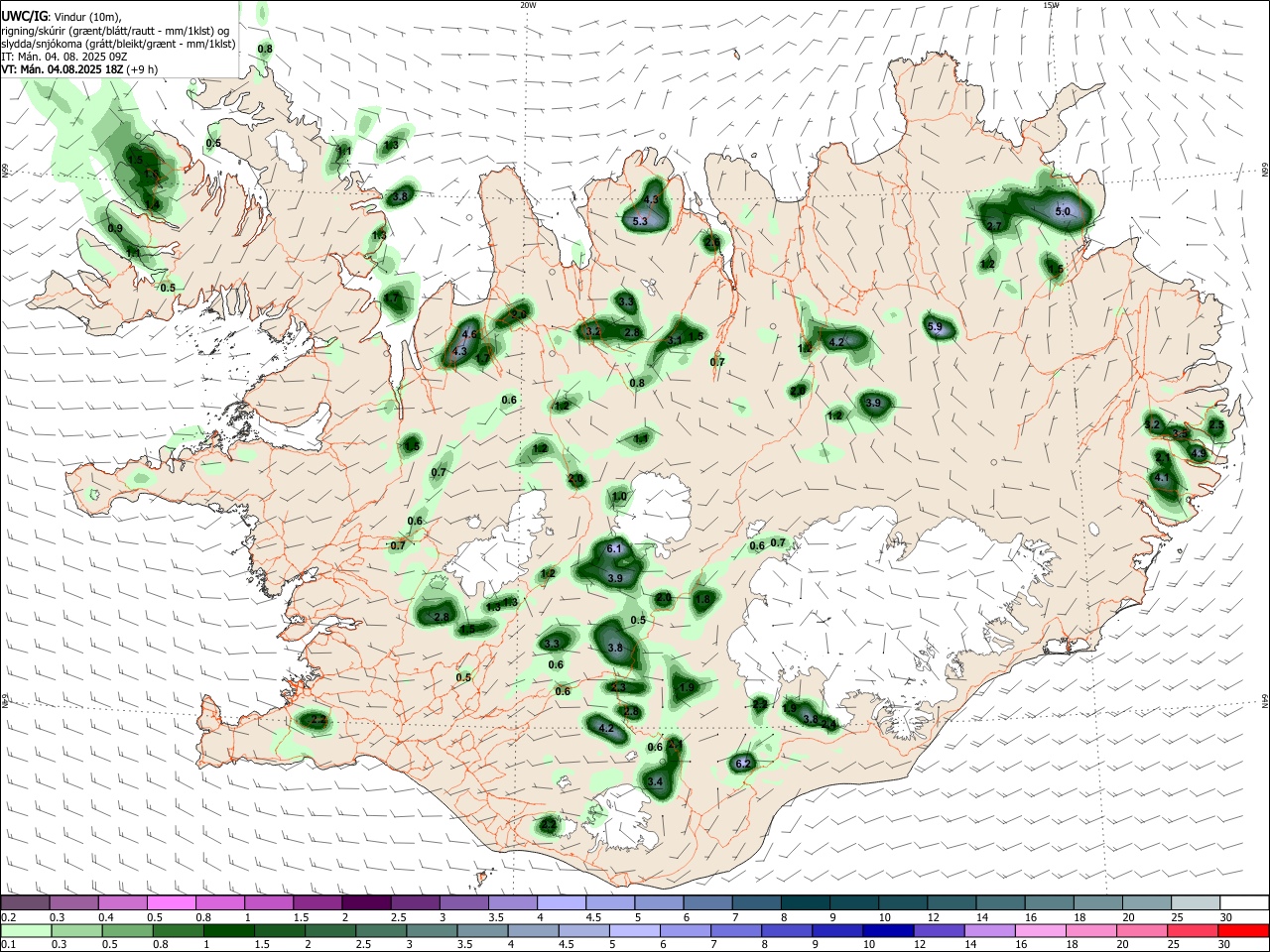This screenshot has width=1270, height=952.
Task: Click the pale green 0.1 rain legend swatch
Action: [25, 930]
